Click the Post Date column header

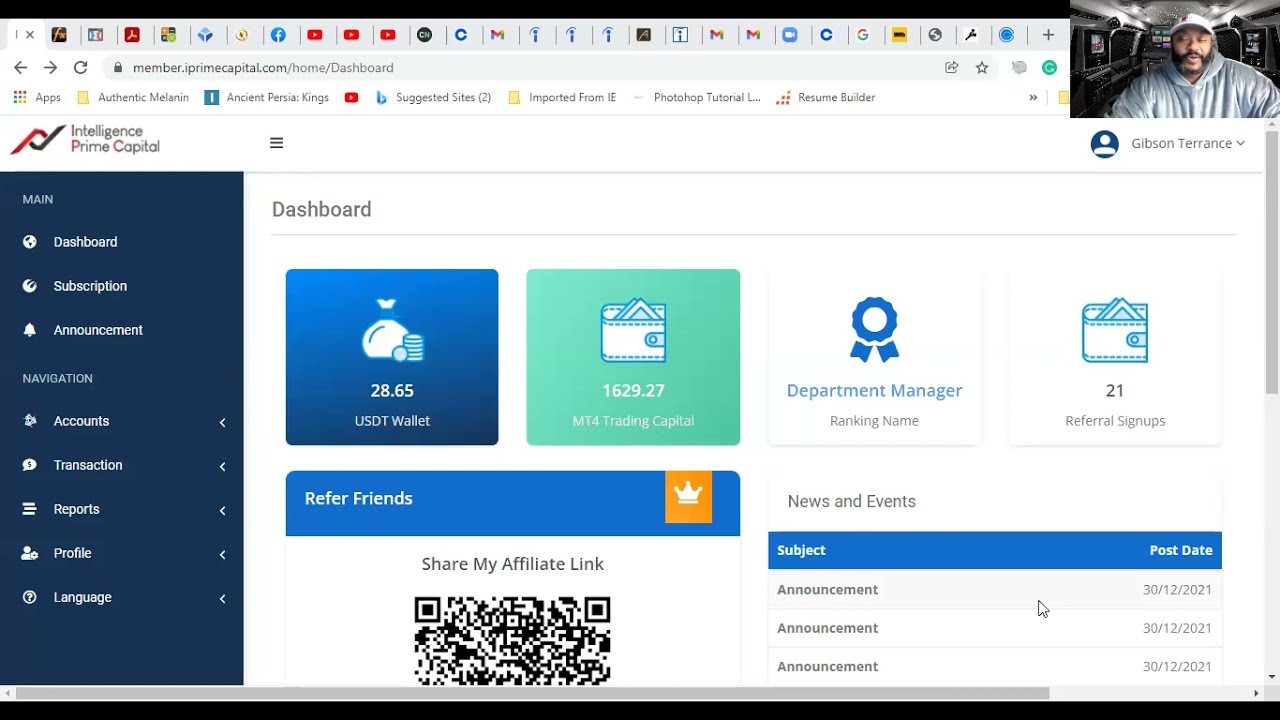[1181, 550]
